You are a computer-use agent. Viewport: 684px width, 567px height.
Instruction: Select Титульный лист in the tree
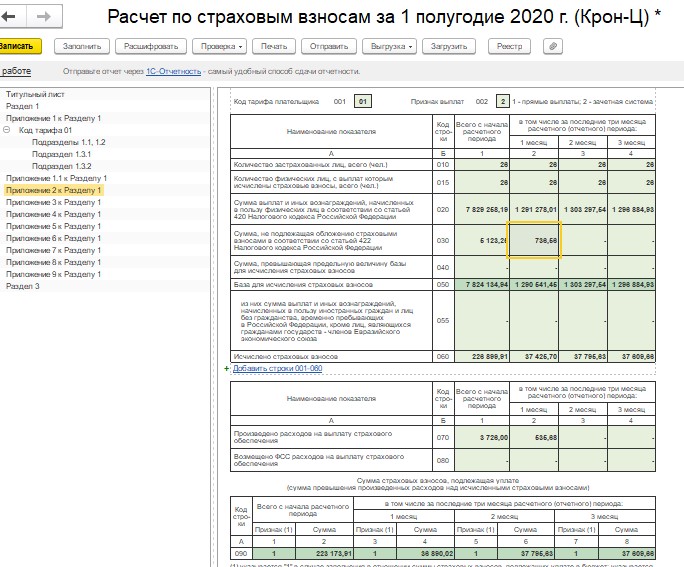(35, 94)
